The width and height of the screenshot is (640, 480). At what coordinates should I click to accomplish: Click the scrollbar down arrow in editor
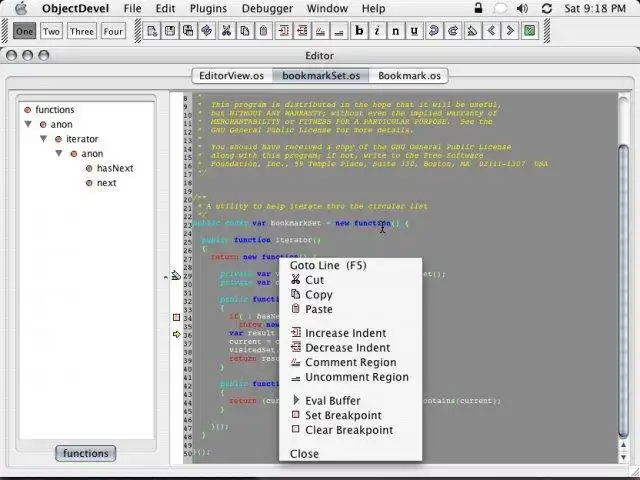(623, 458)
